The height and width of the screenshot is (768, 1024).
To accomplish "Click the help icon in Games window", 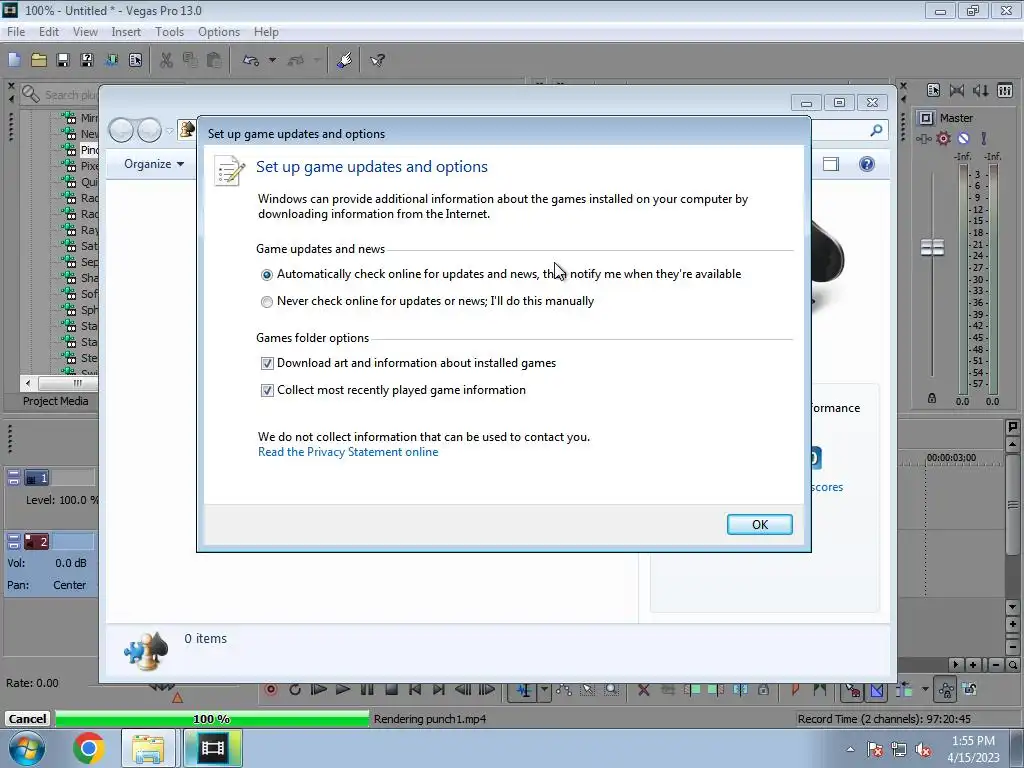I will [x=867, y=164].
